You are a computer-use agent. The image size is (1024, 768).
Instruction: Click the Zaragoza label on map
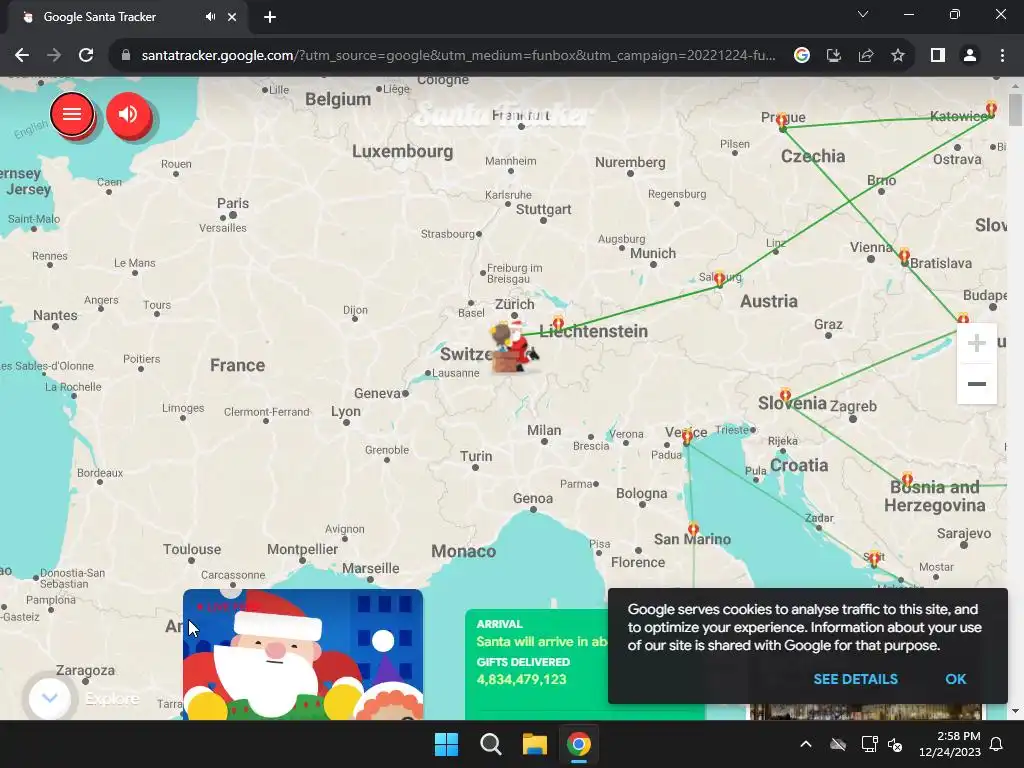(85, 671)
